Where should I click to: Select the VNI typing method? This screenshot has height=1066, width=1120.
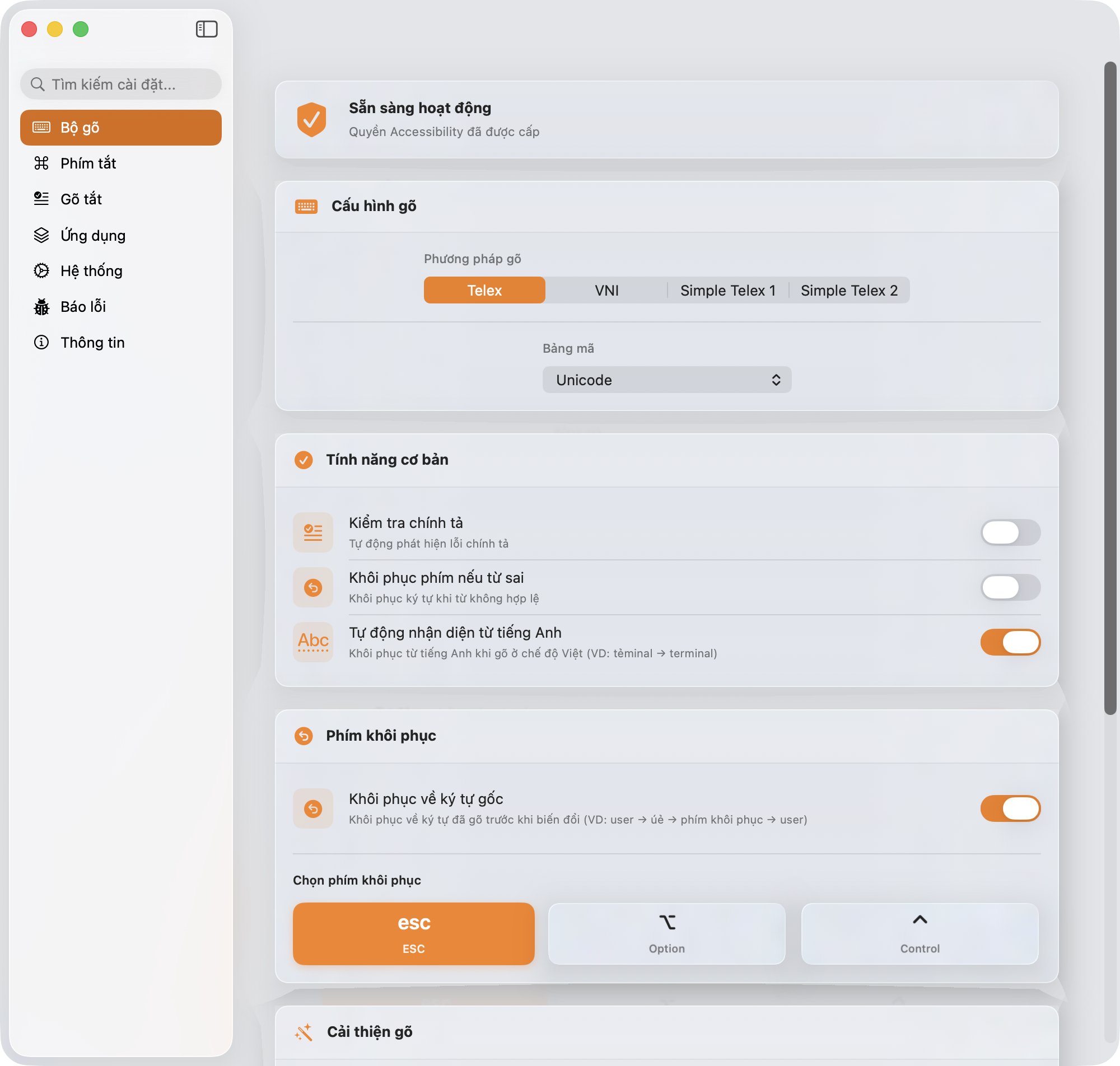pos(606,291)
